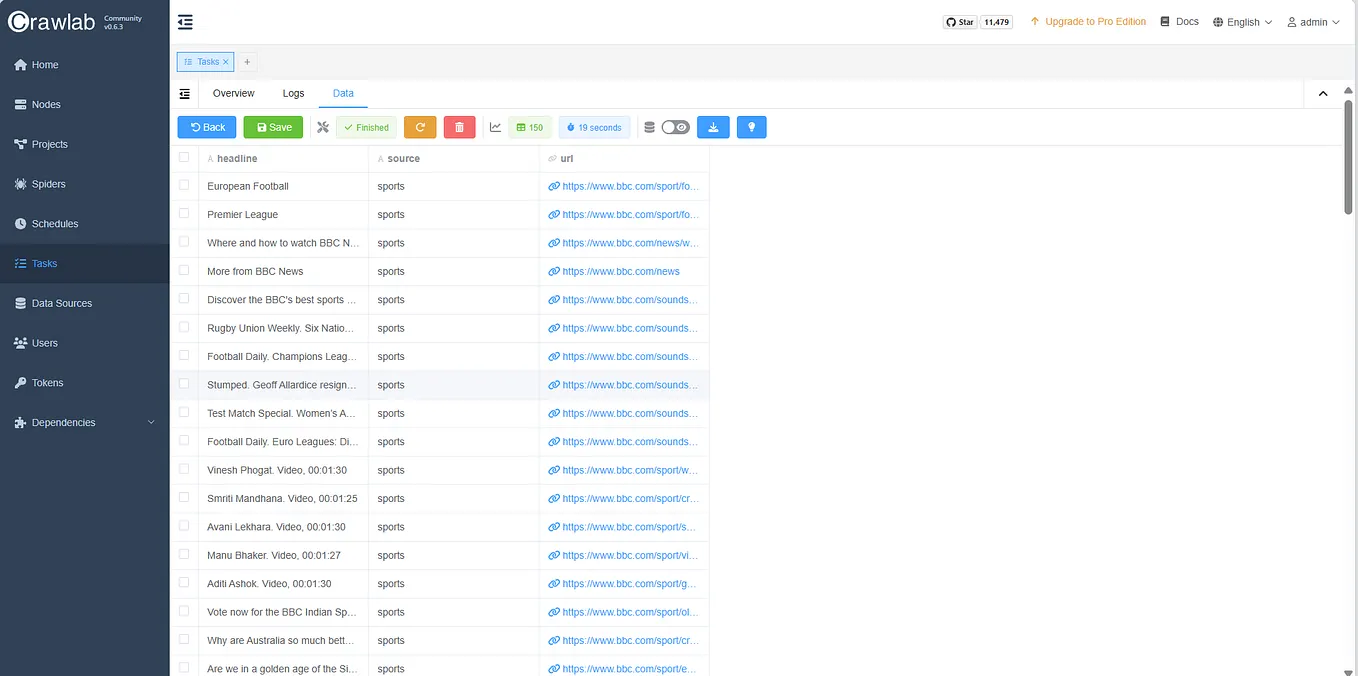Open the stopwatch duration indicator
The height and width of the screenshot is (676, 1358).
594,127
